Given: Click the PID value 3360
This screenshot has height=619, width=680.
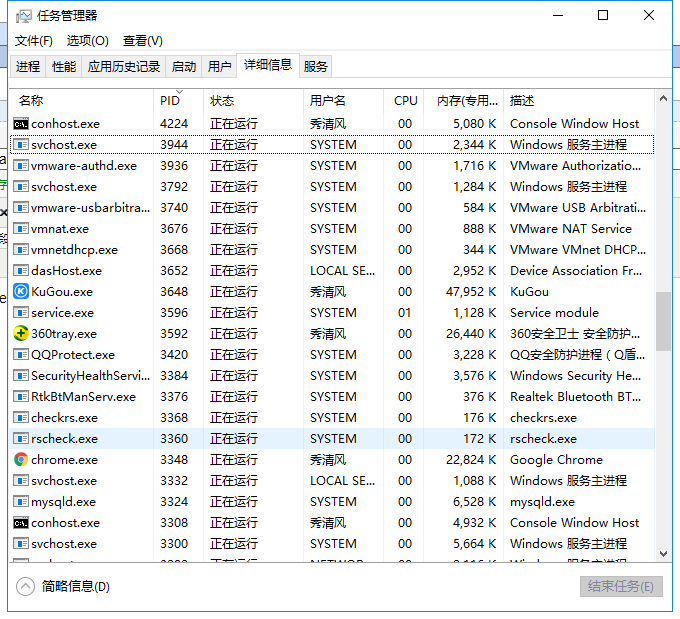Looking at the screenshot, I should (174, 439).
